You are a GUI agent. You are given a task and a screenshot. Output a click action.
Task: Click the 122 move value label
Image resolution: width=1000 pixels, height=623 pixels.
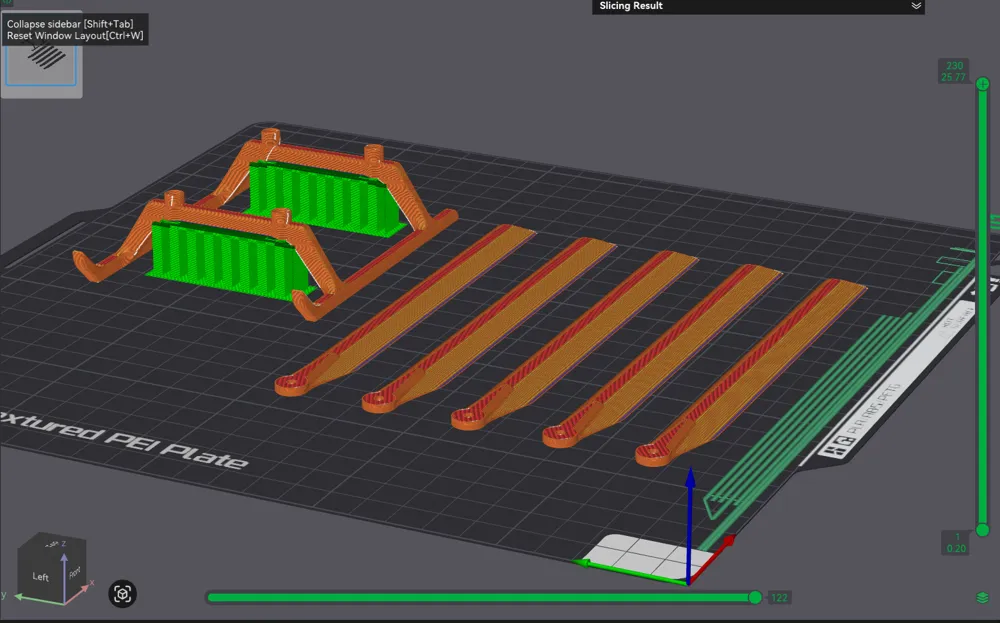coord(779,597)
